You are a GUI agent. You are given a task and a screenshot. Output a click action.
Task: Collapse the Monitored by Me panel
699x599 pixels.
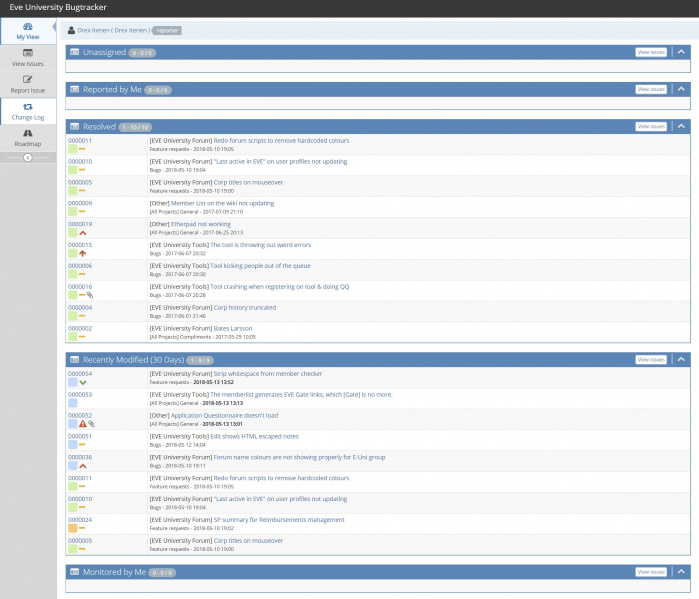tap(681, 572)
